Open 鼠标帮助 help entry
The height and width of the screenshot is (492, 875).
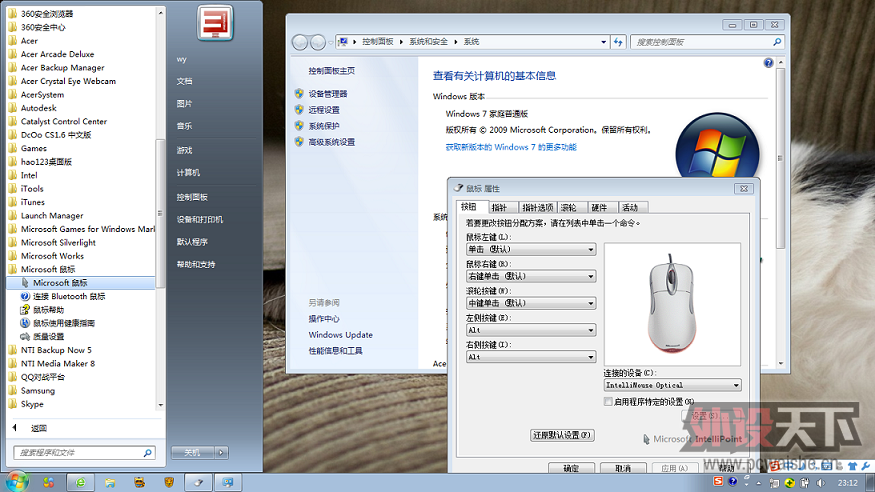(x=48, y=310)
